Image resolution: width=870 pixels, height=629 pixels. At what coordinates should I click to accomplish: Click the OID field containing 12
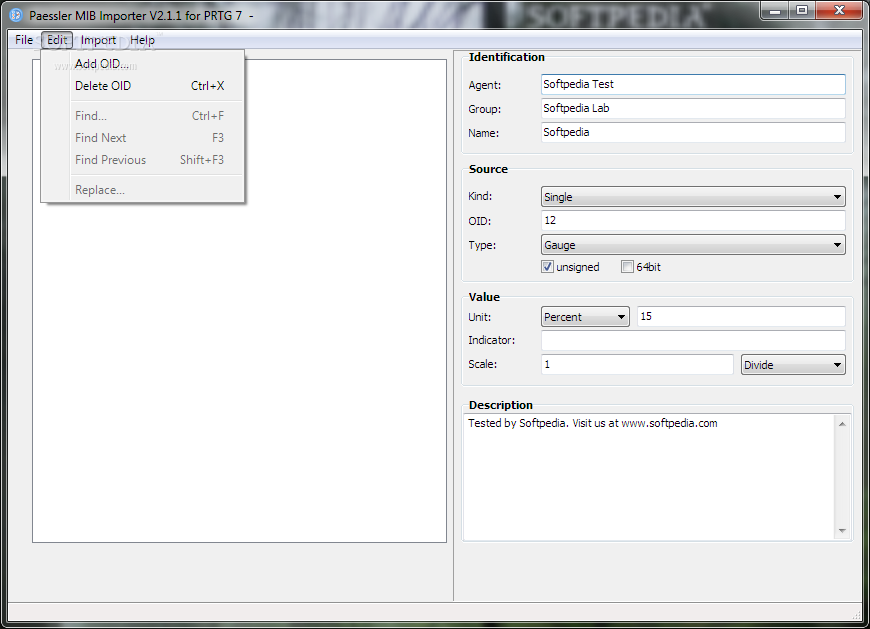click(693, 220)
